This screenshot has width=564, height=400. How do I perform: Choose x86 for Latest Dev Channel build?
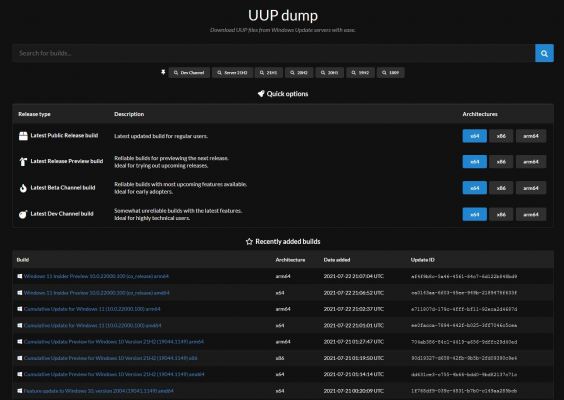coord(501,214)
